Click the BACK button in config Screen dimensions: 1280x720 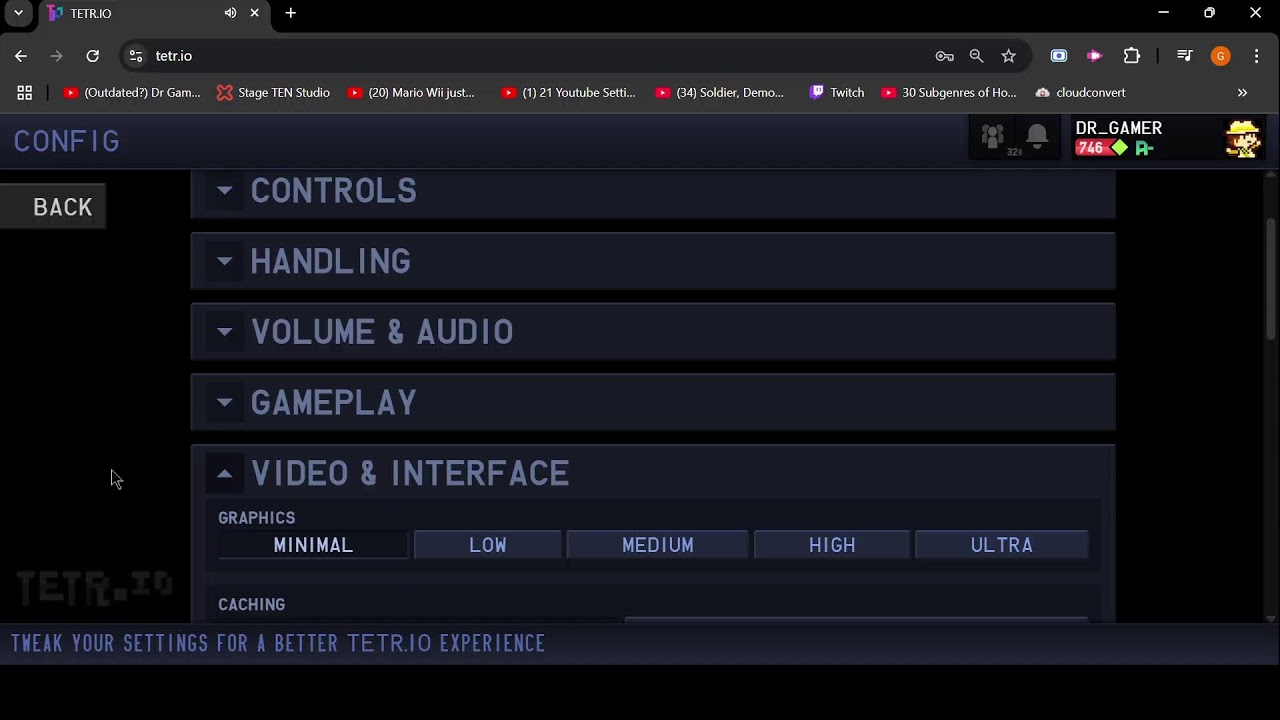[53, 207]
